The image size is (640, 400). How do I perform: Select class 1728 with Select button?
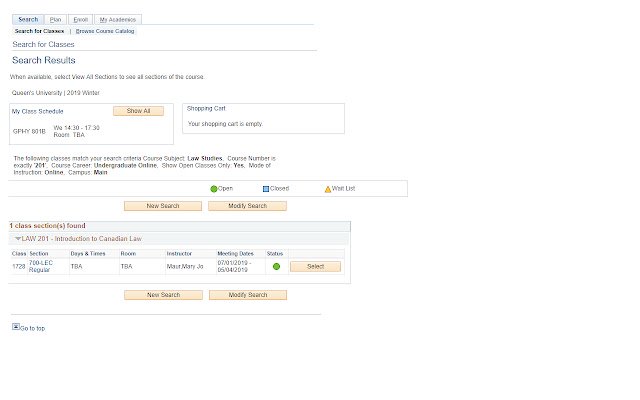tap(315, 267)
